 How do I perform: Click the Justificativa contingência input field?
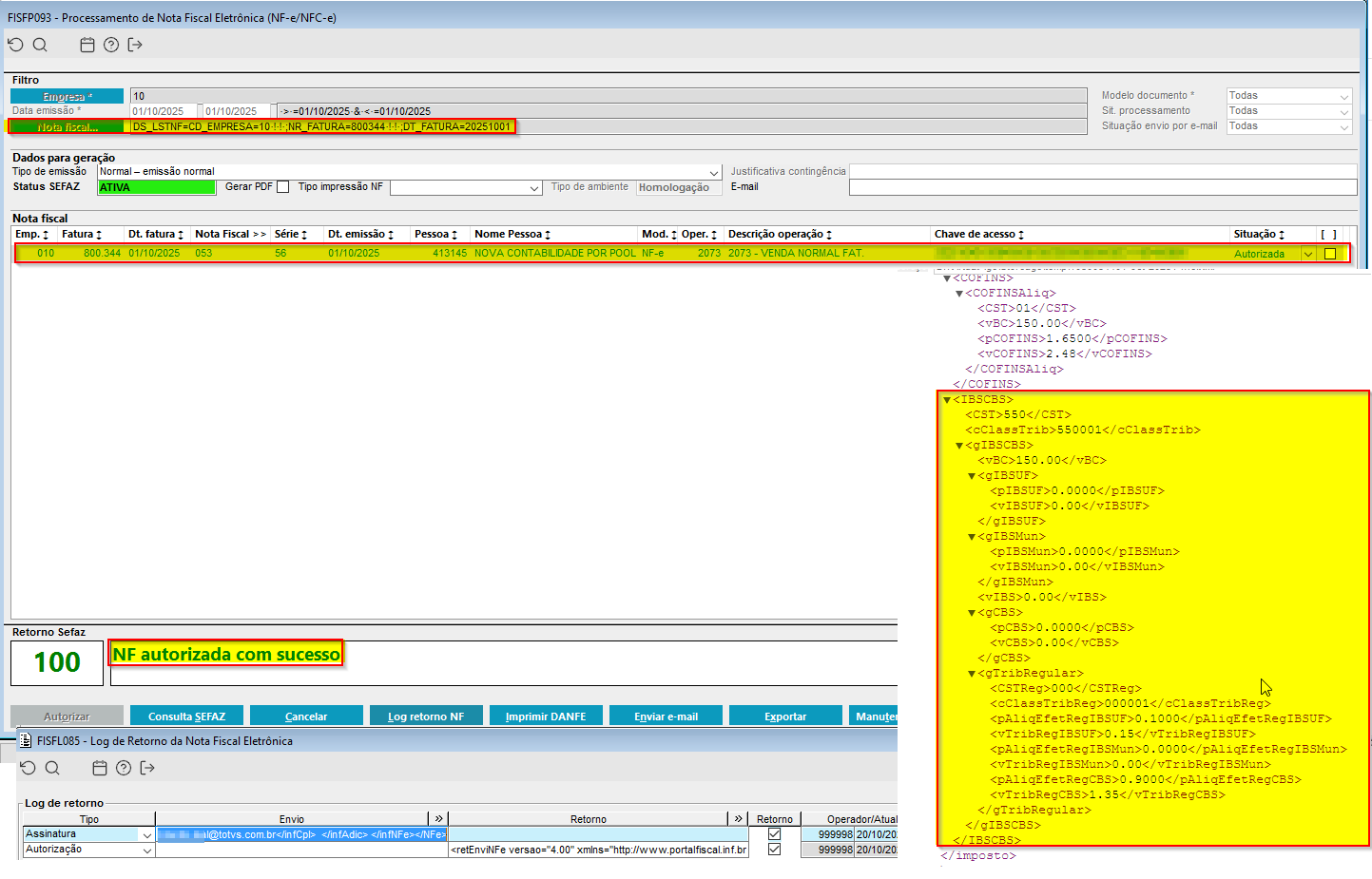(1103, 172)
